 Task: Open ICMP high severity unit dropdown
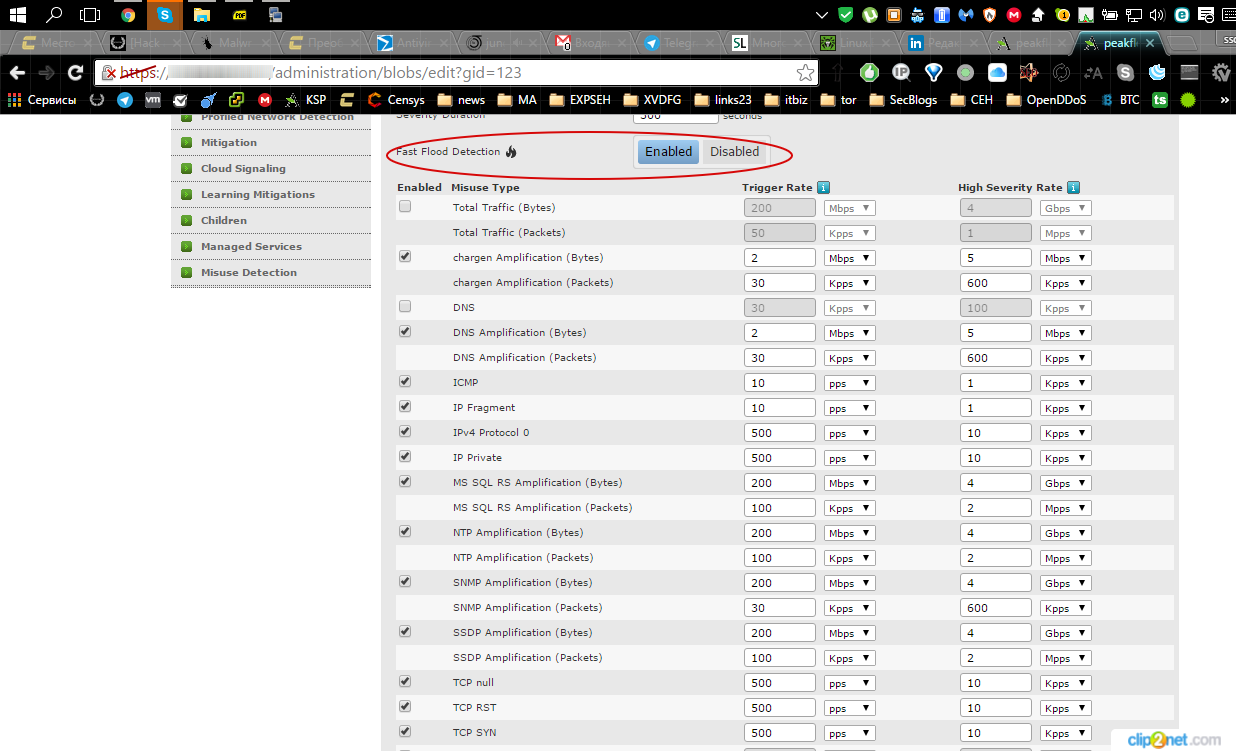coord(1065,383)
